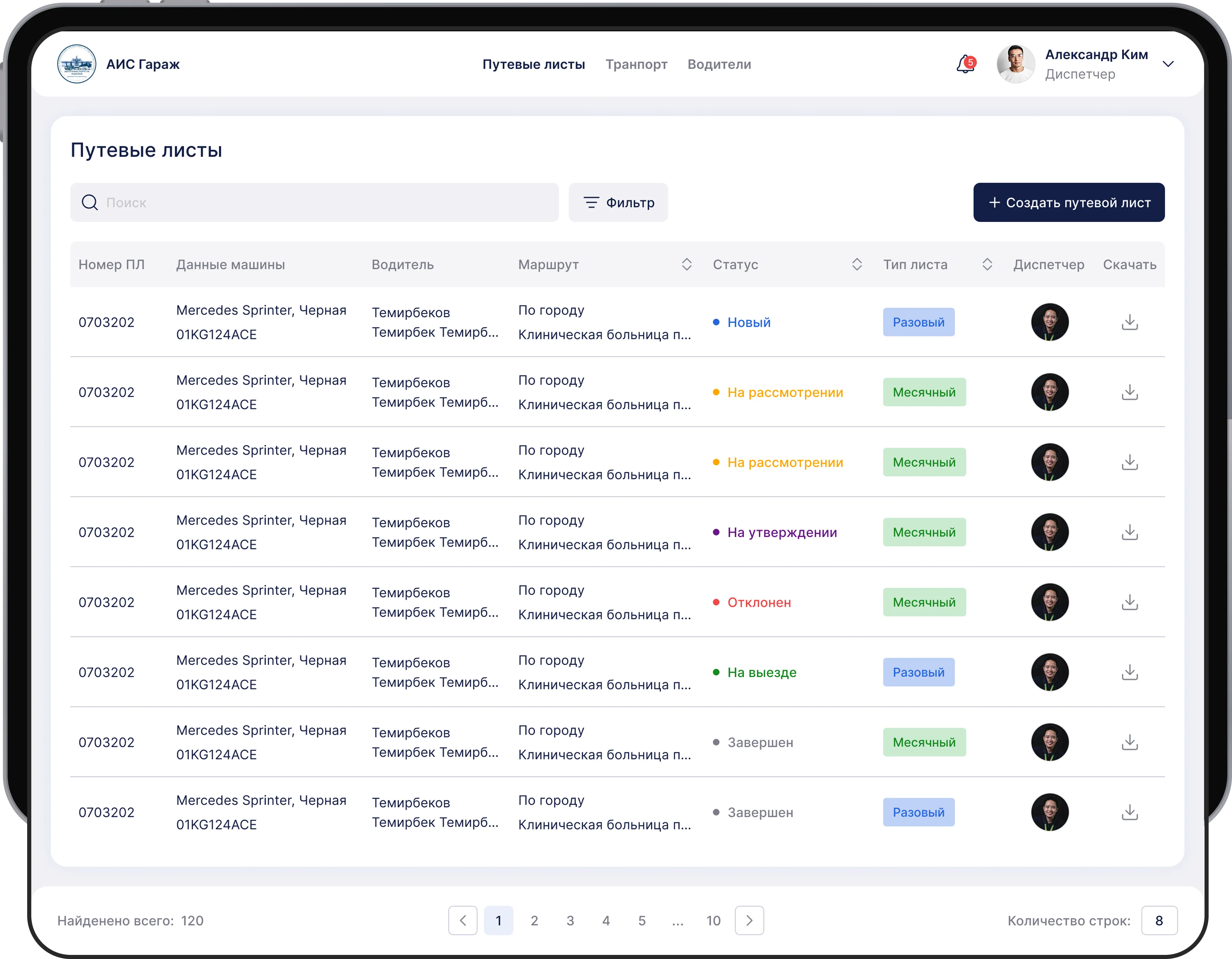Expand the user profile dropdown chevron

1168,64
